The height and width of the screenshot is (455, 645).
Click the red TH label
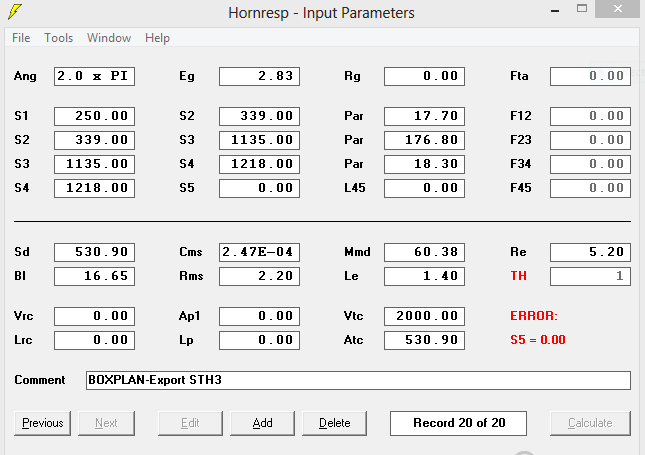point(518,276)
